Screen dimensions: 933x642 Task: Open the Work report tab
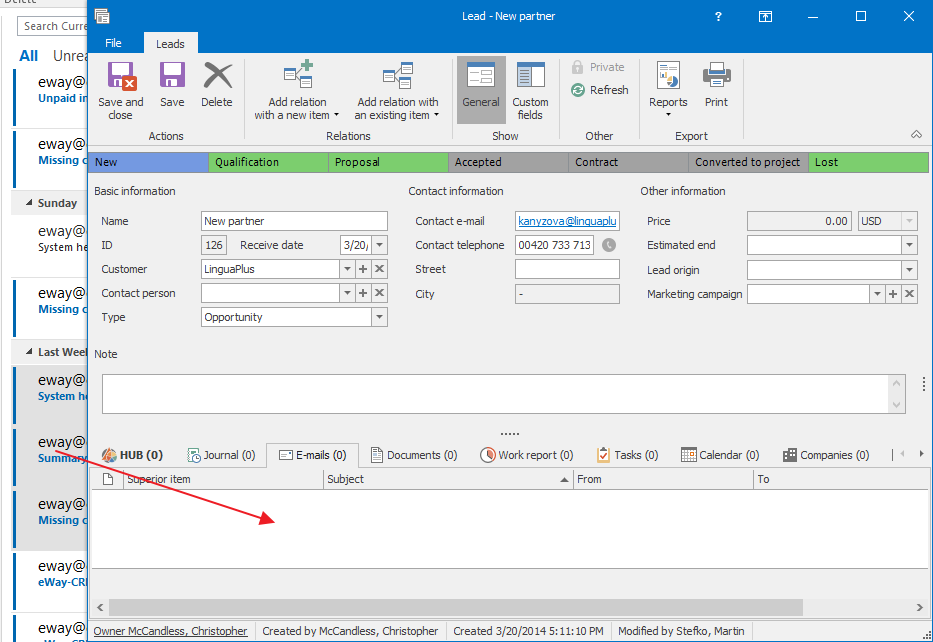point(527,455)
